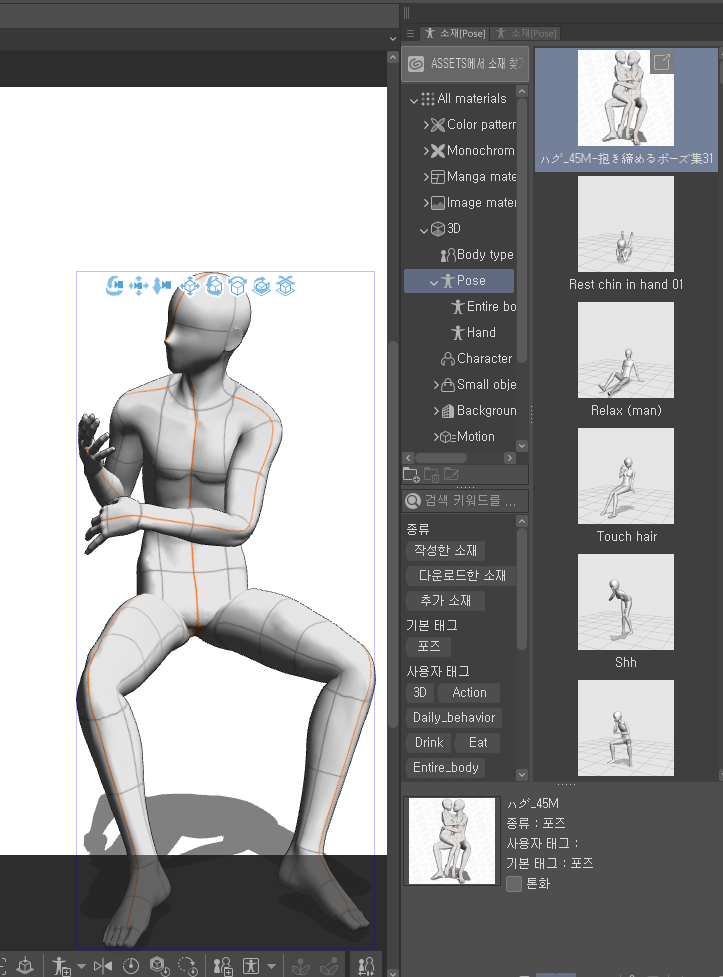Viewport: 723px width, 977px height.
Task: Expand the Small object folder
Action: 436,385
